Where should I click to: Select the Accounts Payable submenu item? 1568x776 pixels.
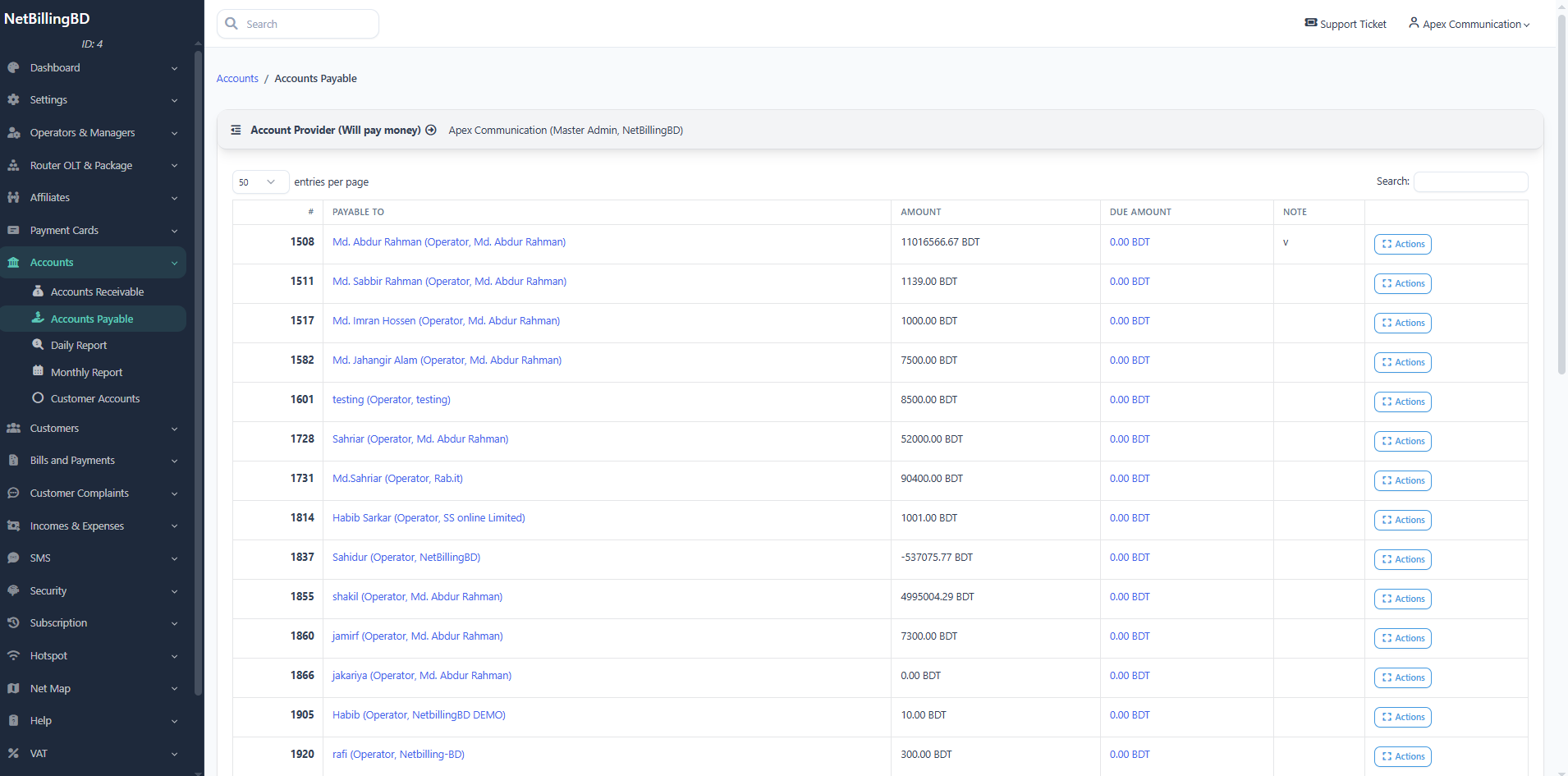click(x=93, y=319)
